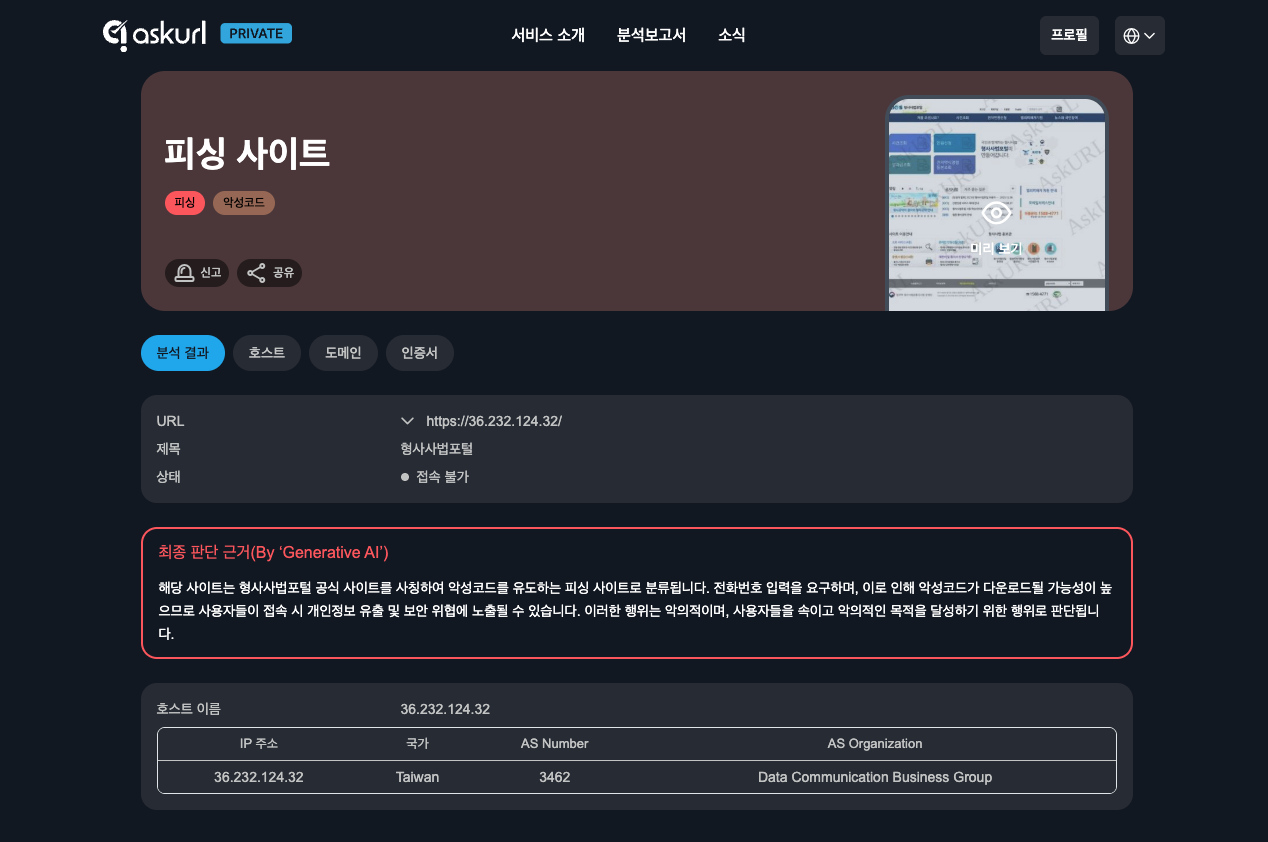Click the 접속 불가 status indicator
1268x842 pixels.
[x=435, y=477]
